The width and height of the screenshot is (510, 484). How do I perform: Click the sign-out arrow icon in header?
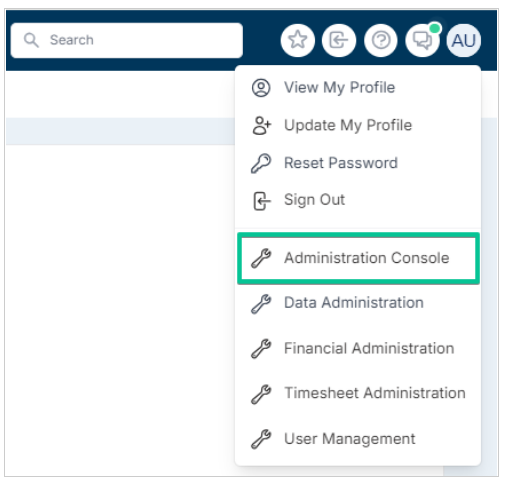339,40
